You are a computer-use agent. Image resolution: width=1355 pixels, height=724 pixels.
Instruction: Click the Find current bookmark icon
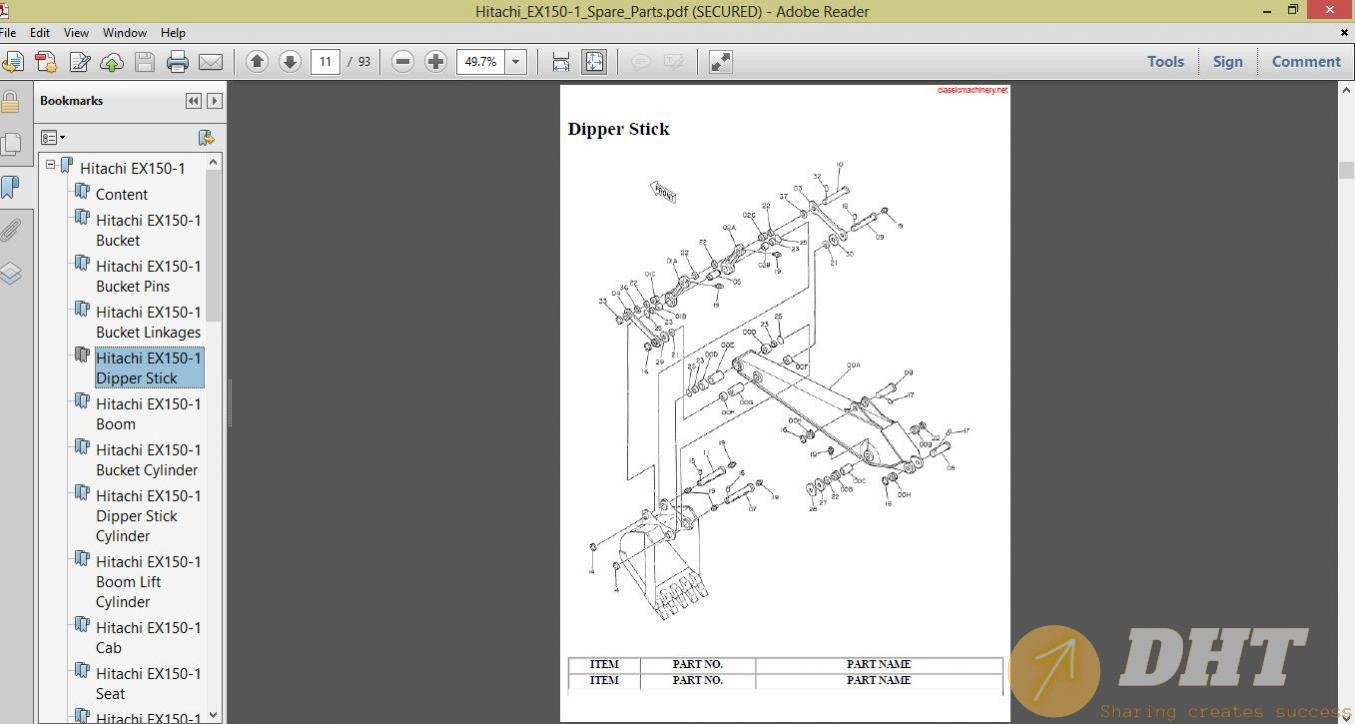206,138
